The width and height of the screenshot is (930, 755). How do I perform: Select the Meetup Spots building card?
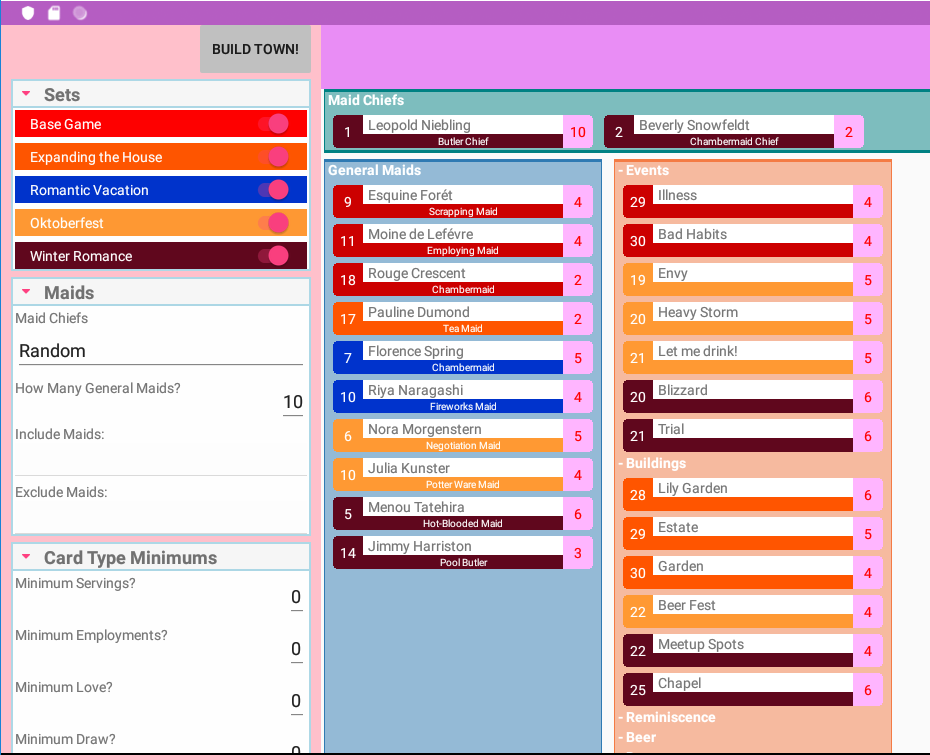click(x=753, y=651)
